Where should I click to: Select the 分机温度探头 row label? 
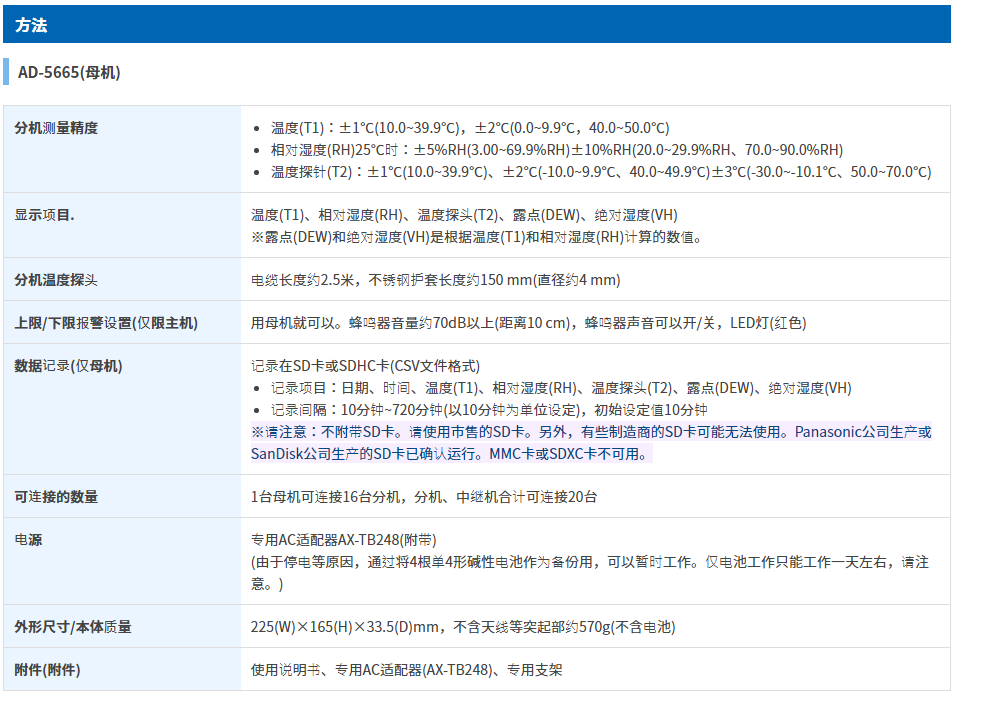coord(56,280)
